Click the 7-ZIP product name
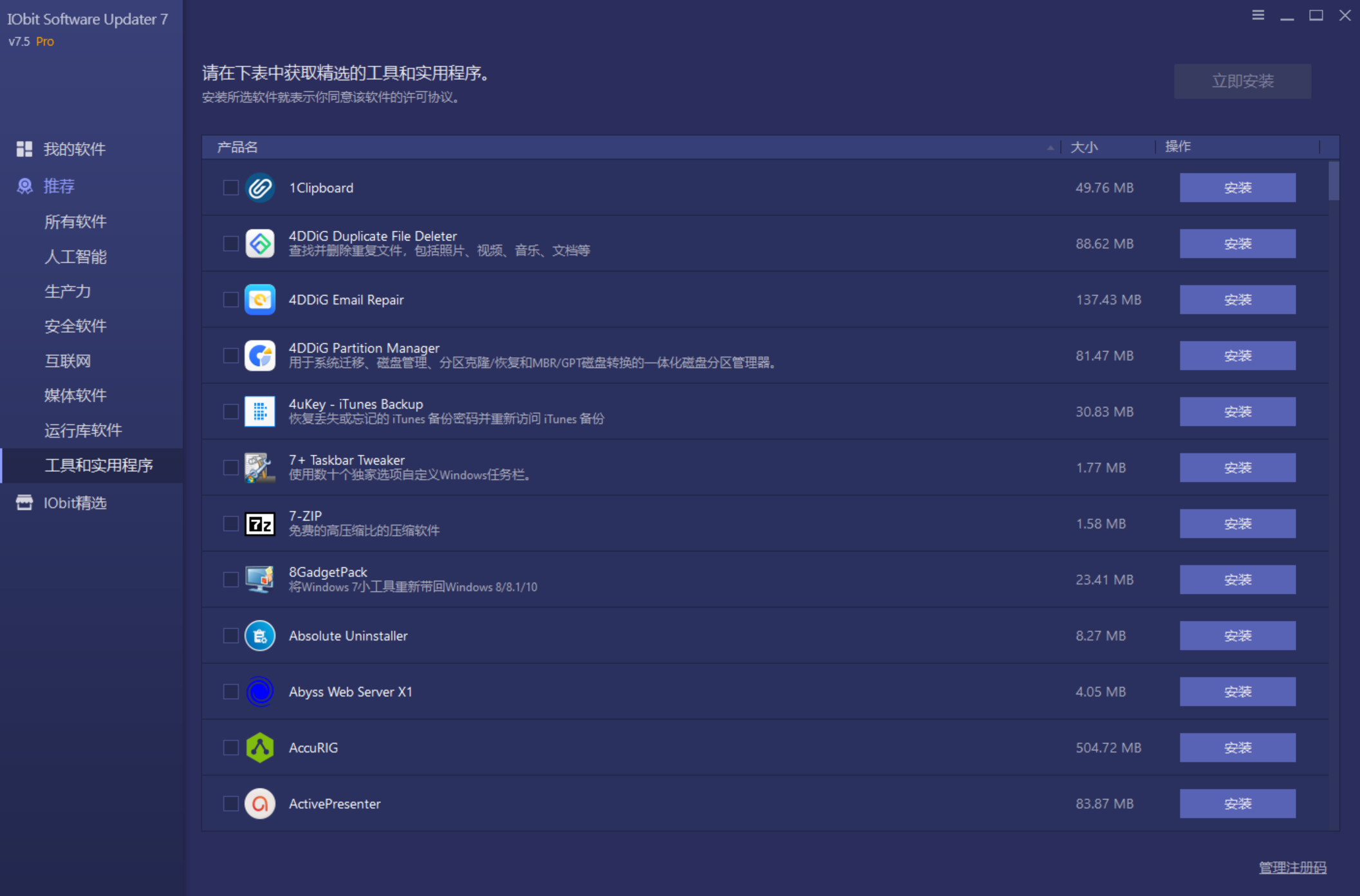 (x=305, y=516)
